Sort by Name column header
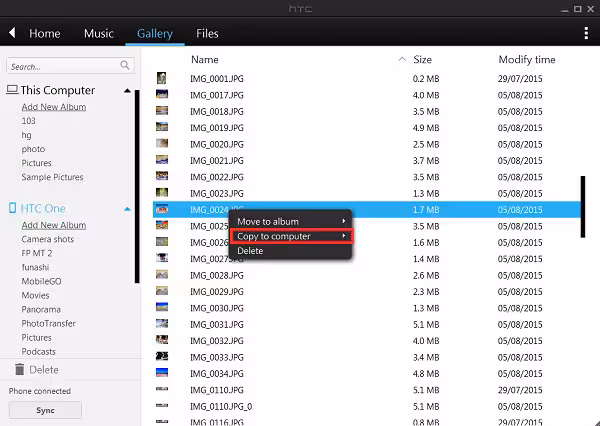The width and height of the screenshot is (600, 426). (205, 60)
